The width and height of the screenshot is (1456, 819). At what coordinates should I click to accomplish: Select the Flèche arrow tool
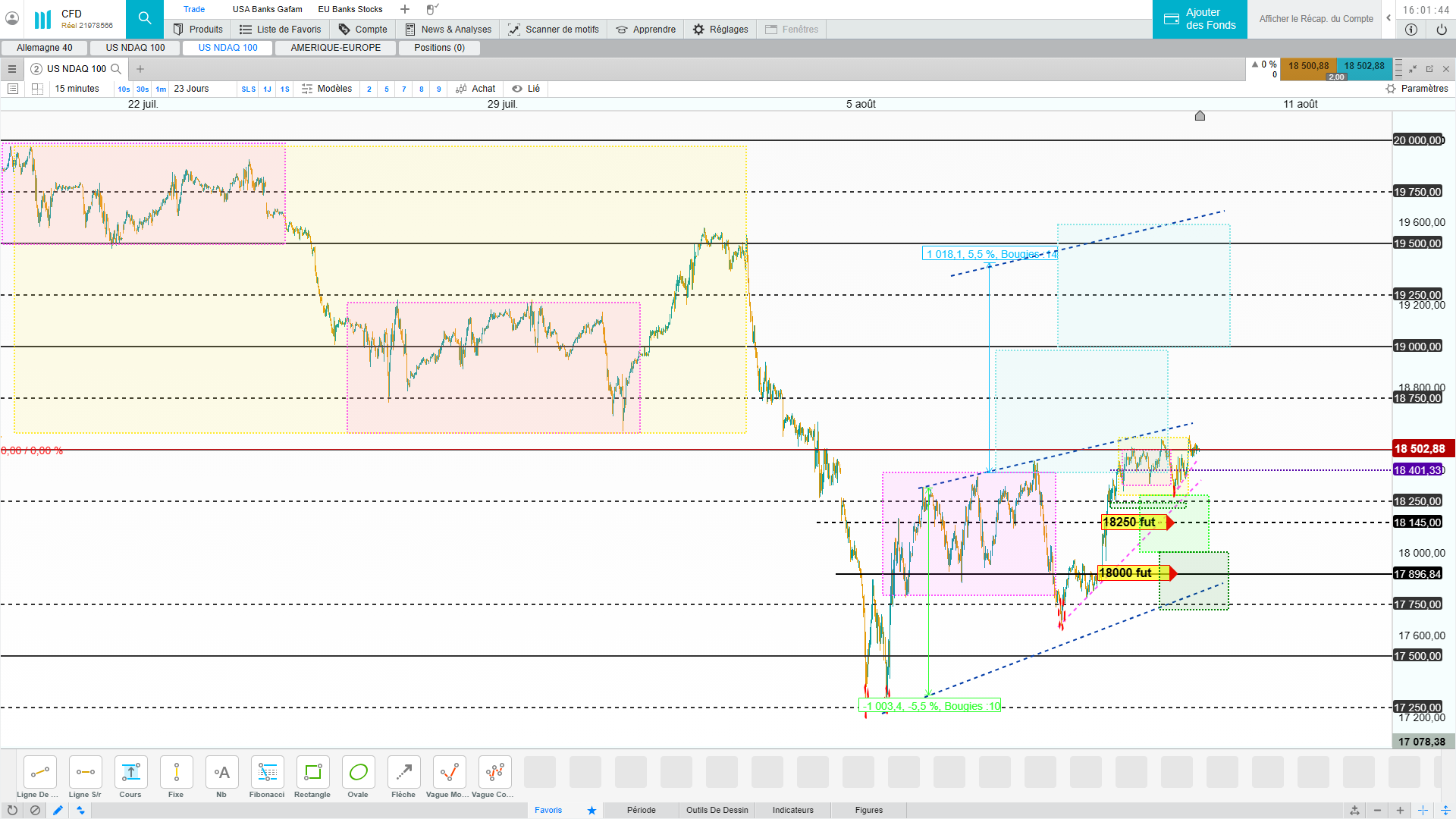403,773
